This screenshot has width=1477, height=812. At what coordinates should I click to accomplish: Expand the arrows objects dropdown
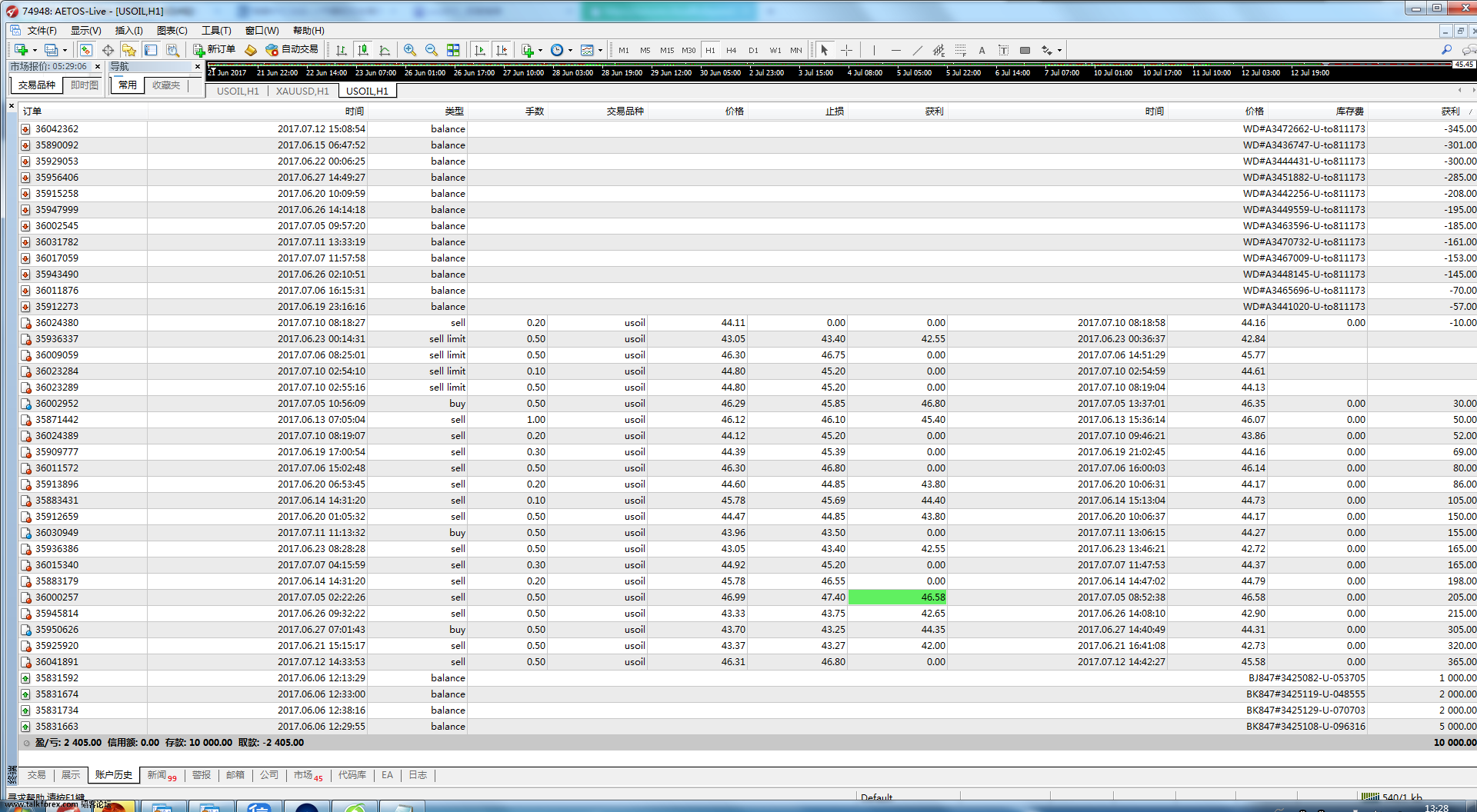pos(1059,51)
